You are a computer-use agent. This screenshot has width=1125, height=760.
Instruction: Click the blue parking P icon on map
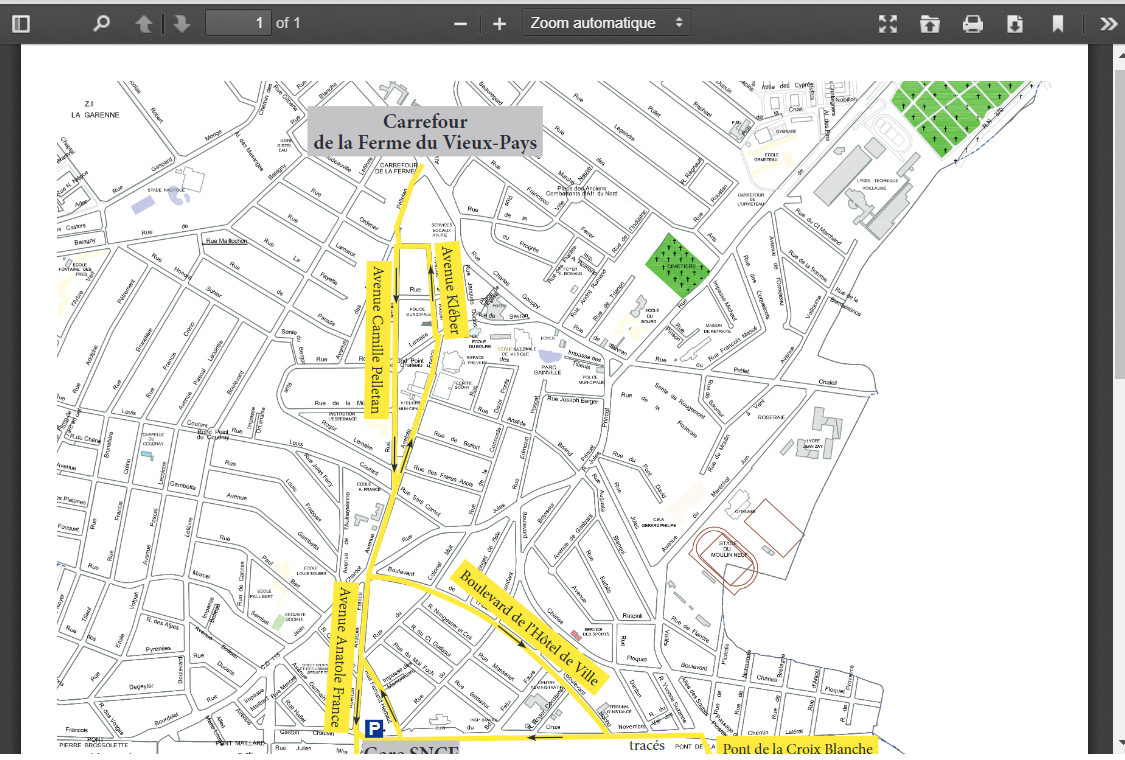coord(373,729)
